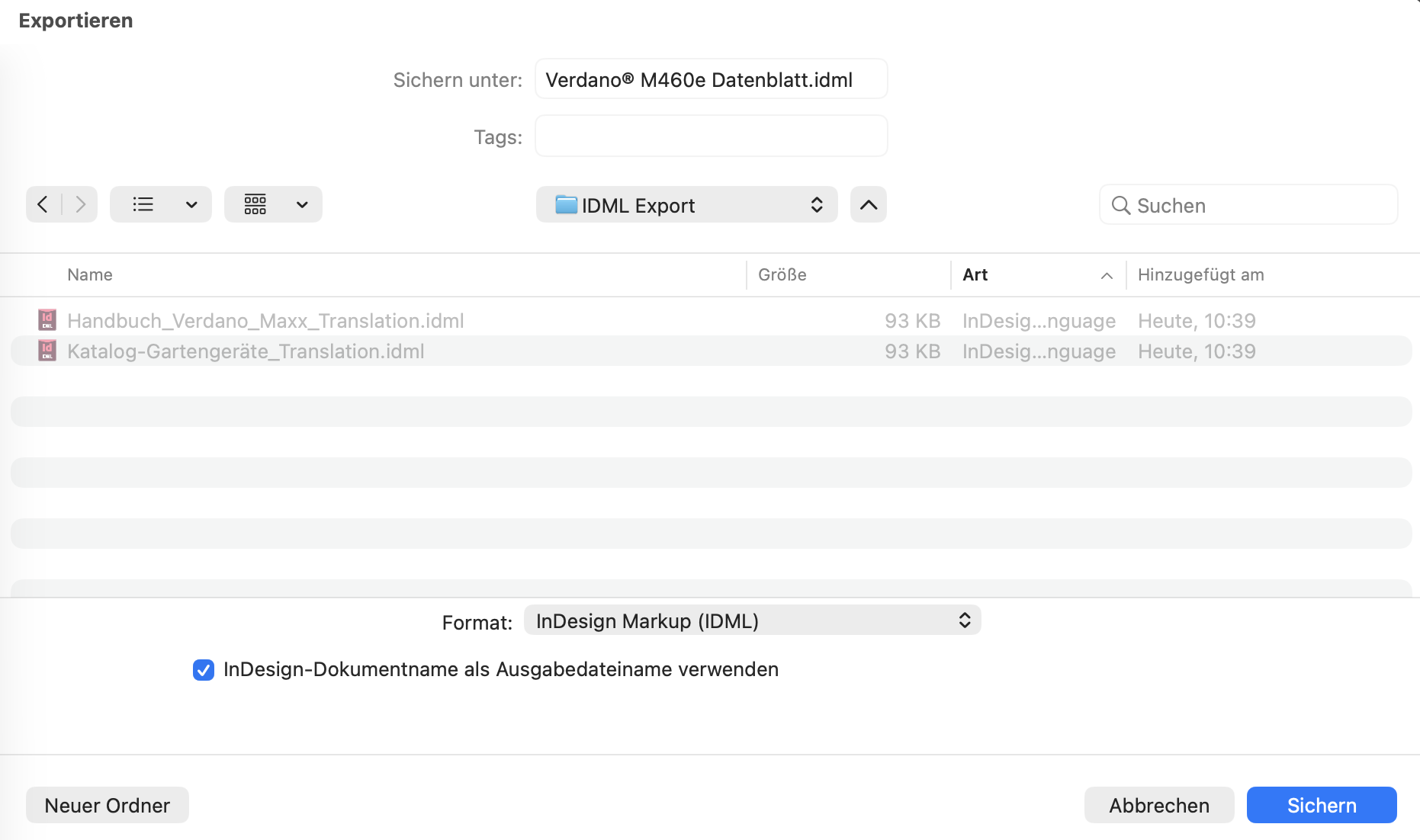Sort by Name column
The width and height of the screenshot is (1420, 840).
(x=90, y=275)
